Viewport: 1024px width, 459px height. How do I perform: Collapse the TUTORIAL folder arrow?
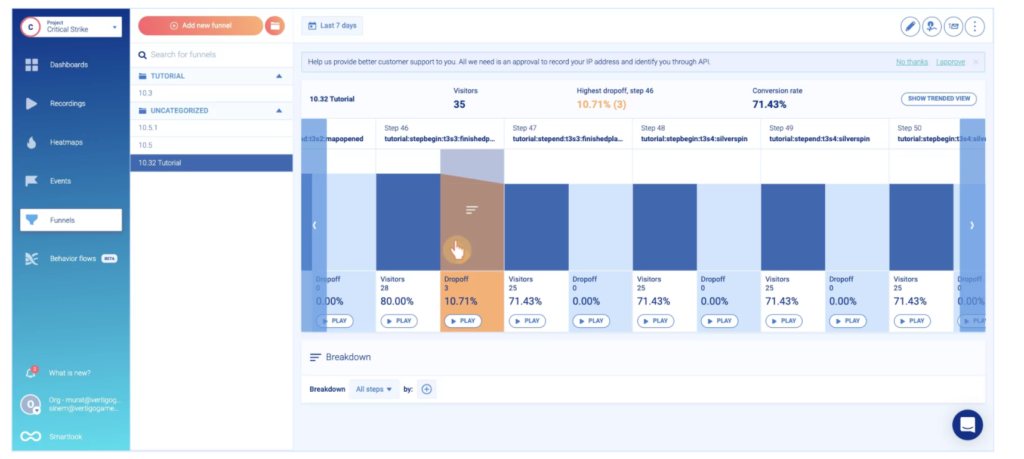pos(279,76)
